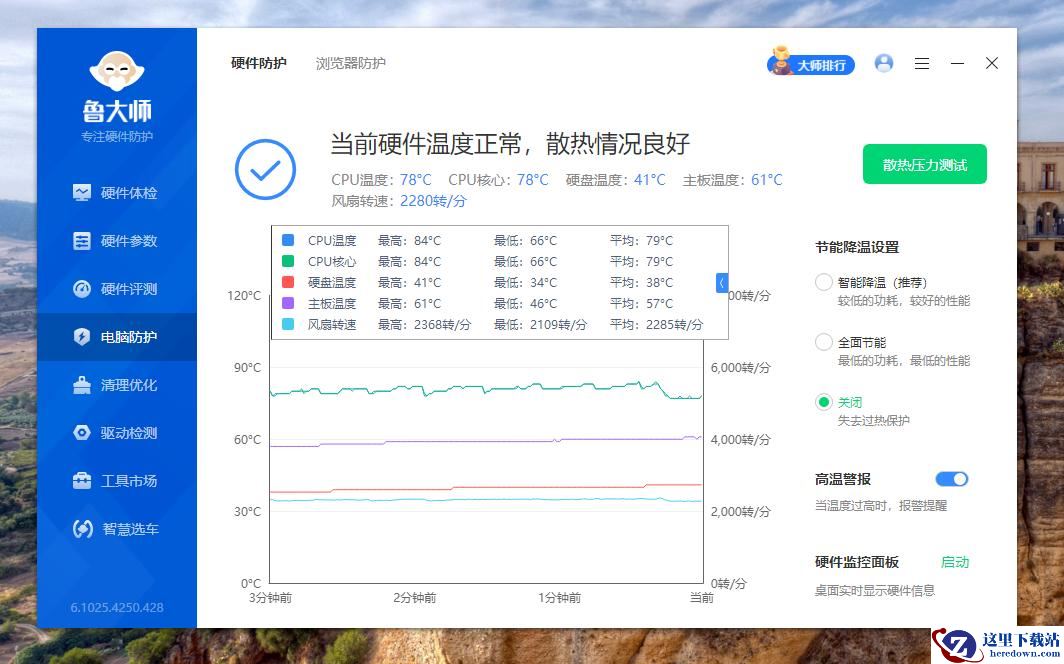Switch to the 硬件防护 tab
This screenshot has width=1064, height=664.
click(x=259, y=63)
